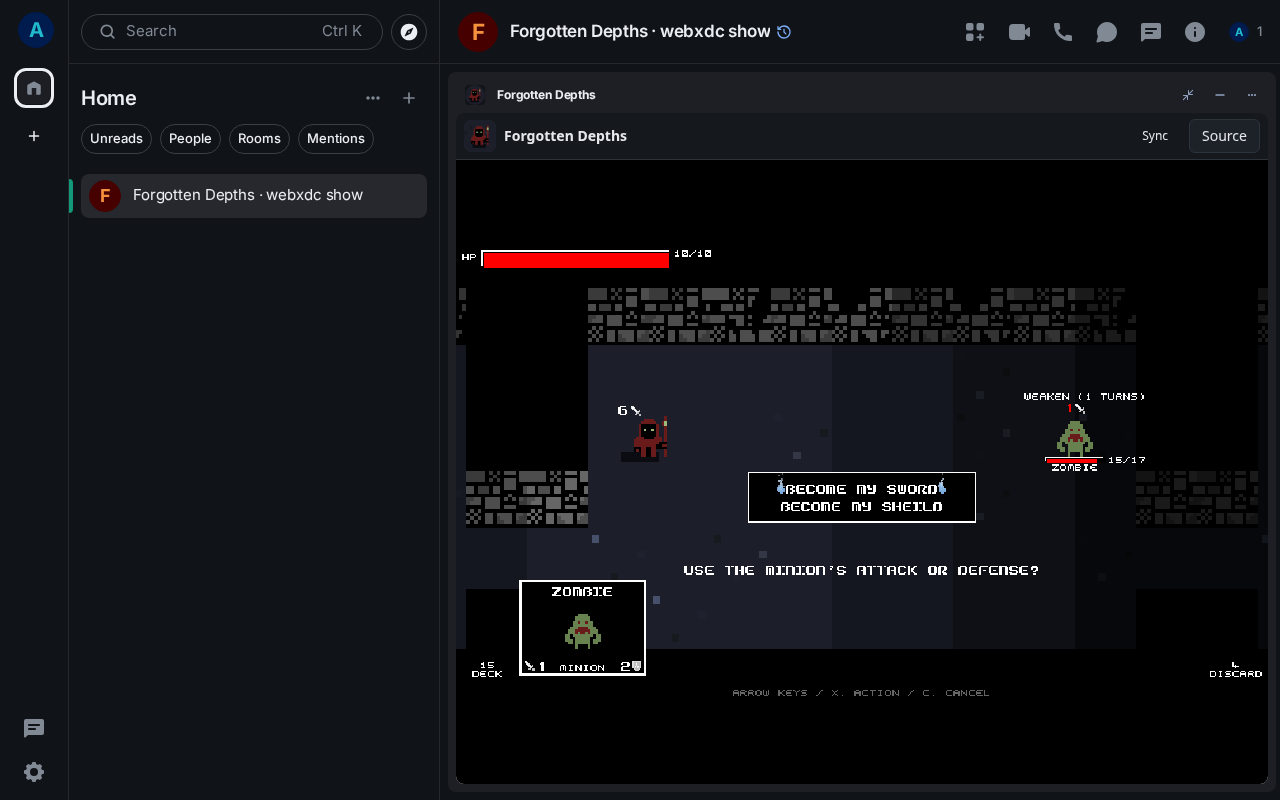The height and width of the screenshot is (800, 1280).
Task: Open the extensions grid-plus icon in the room header
Action: pos(975,32)
